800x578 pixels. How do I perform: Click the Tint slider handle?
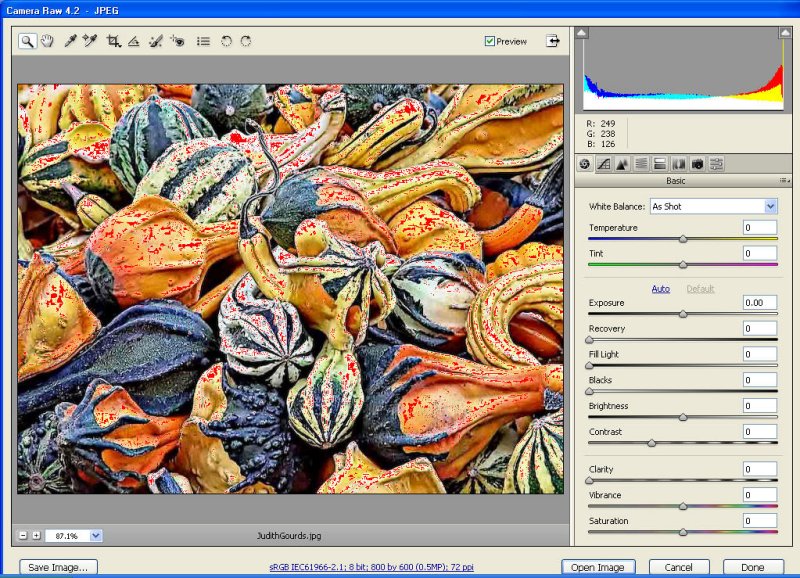[683, 265]
